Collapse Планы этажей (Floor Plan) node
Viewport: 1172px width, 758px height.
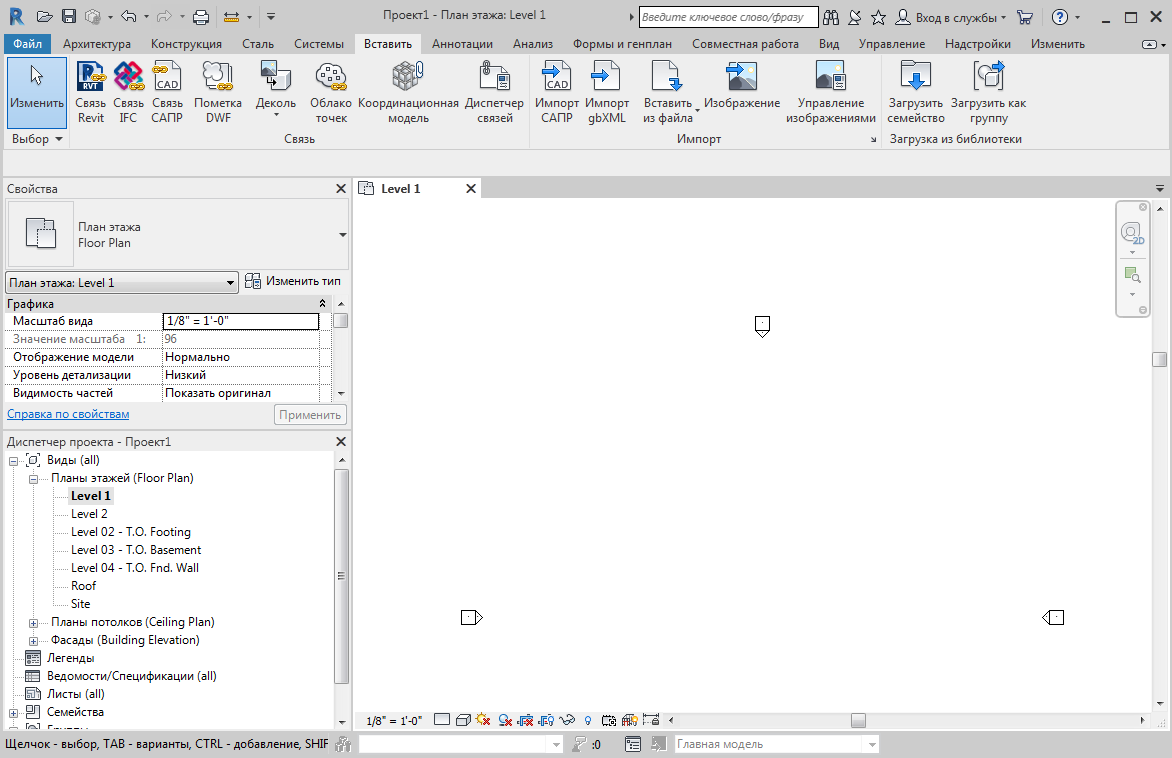(34, 478)
